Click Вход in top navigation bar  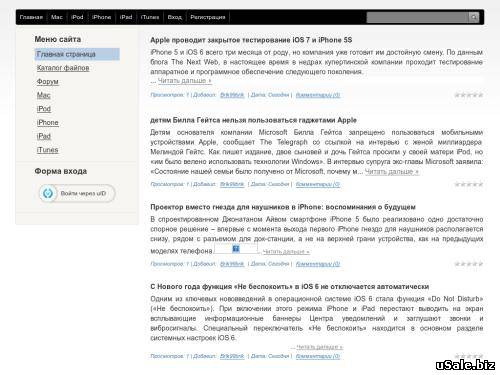pyautogui.click(x=175, y=17)
